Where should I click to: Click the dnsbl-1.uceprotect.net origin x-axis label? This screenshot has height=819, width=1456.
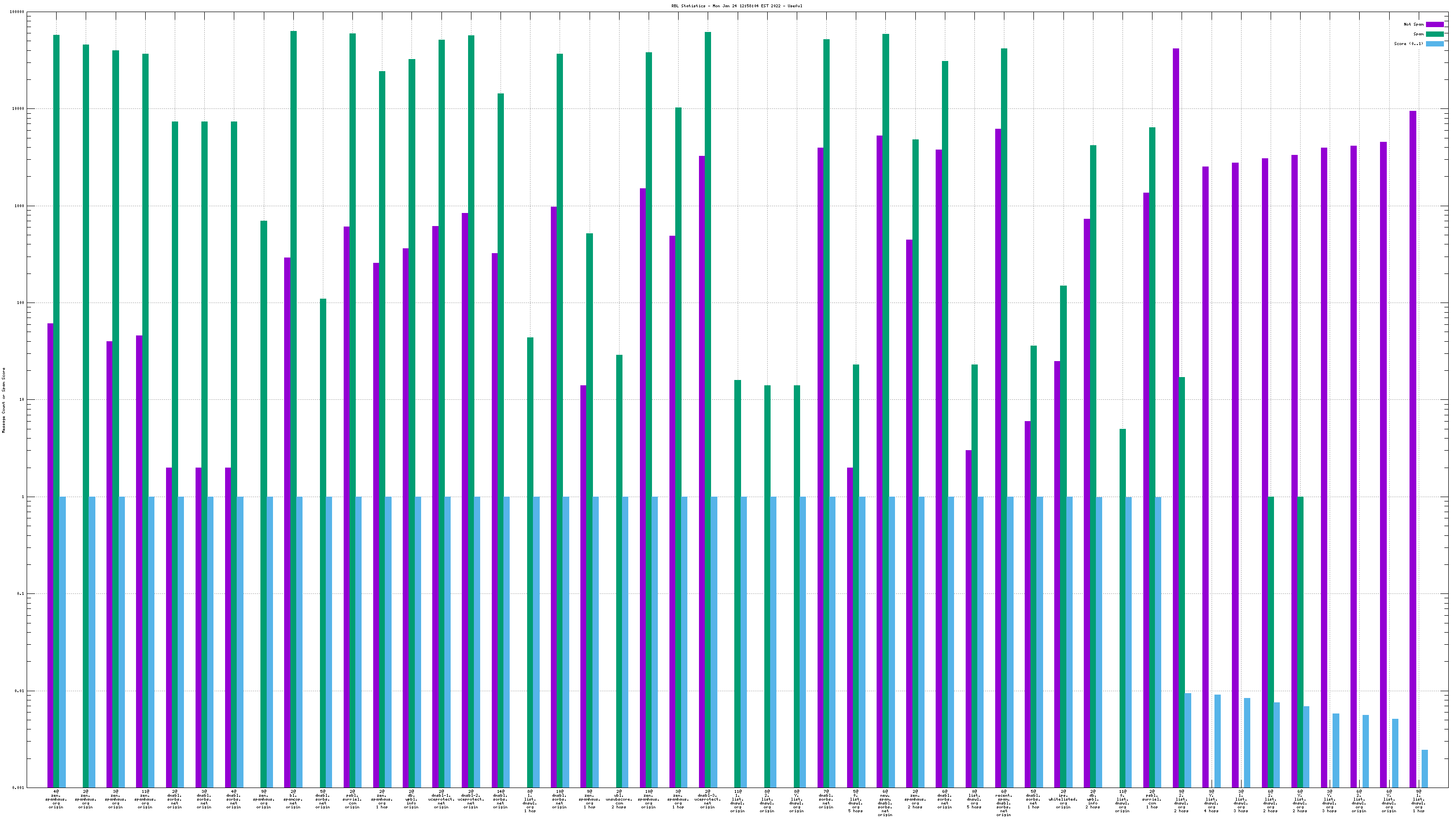coord(441,799)
